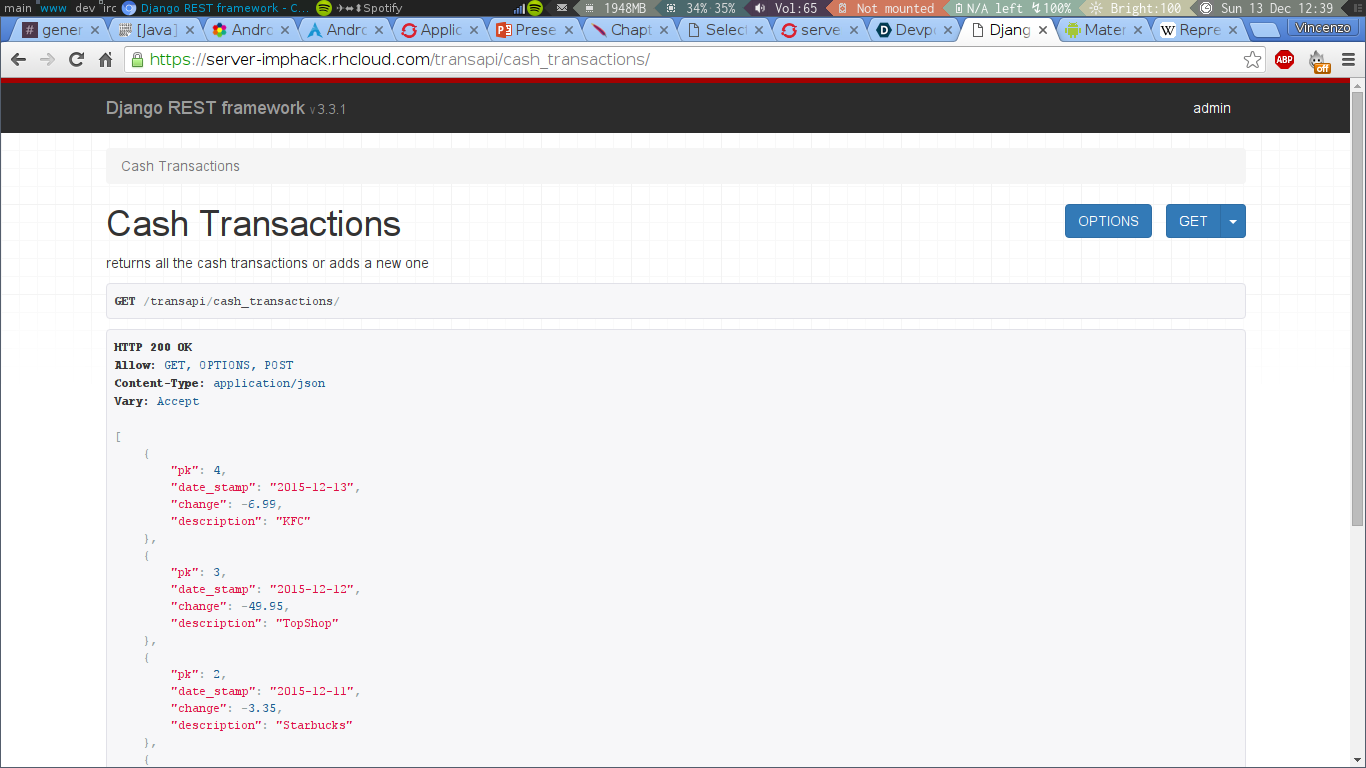Switch to the '[Java]' browser tab

tap(155, 30)
